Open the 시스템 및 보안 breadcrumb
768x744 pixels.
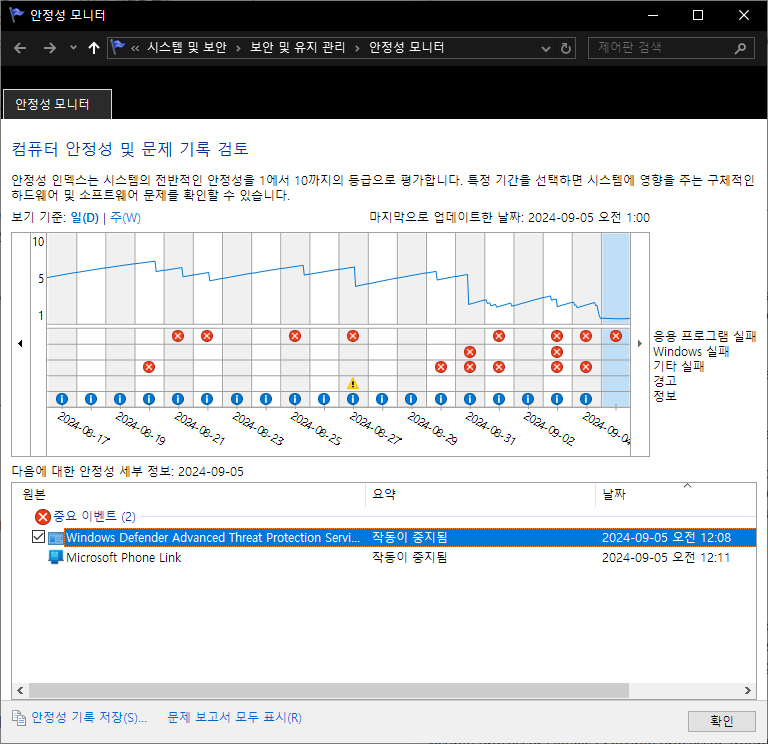click(x=187, y=48)
